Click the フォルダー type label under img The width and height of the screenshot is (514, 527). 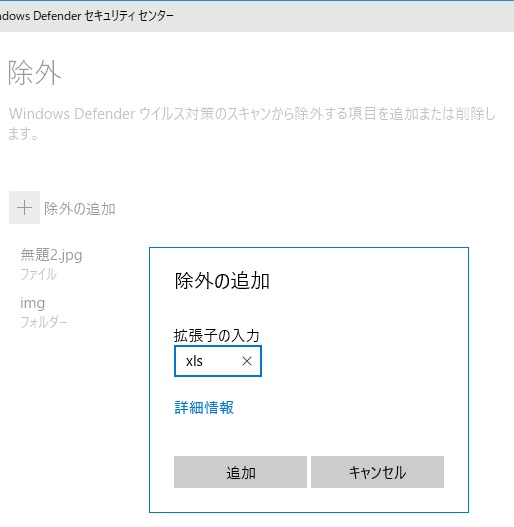tap(44, 322)
